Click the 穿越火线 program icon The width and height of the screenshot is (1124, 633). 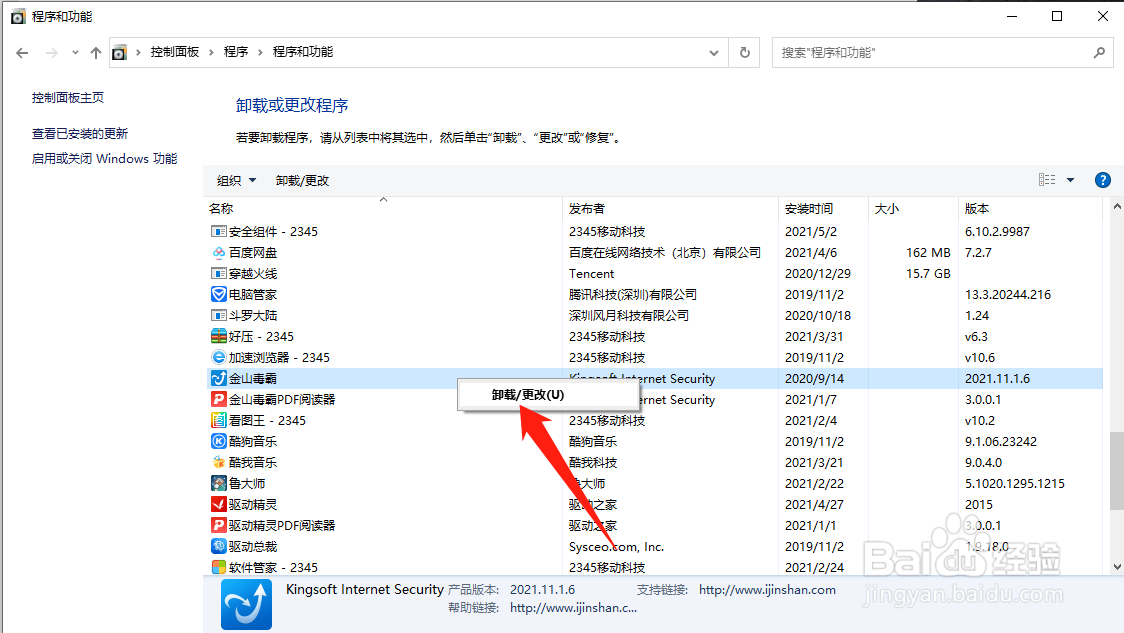coord(219,273)
